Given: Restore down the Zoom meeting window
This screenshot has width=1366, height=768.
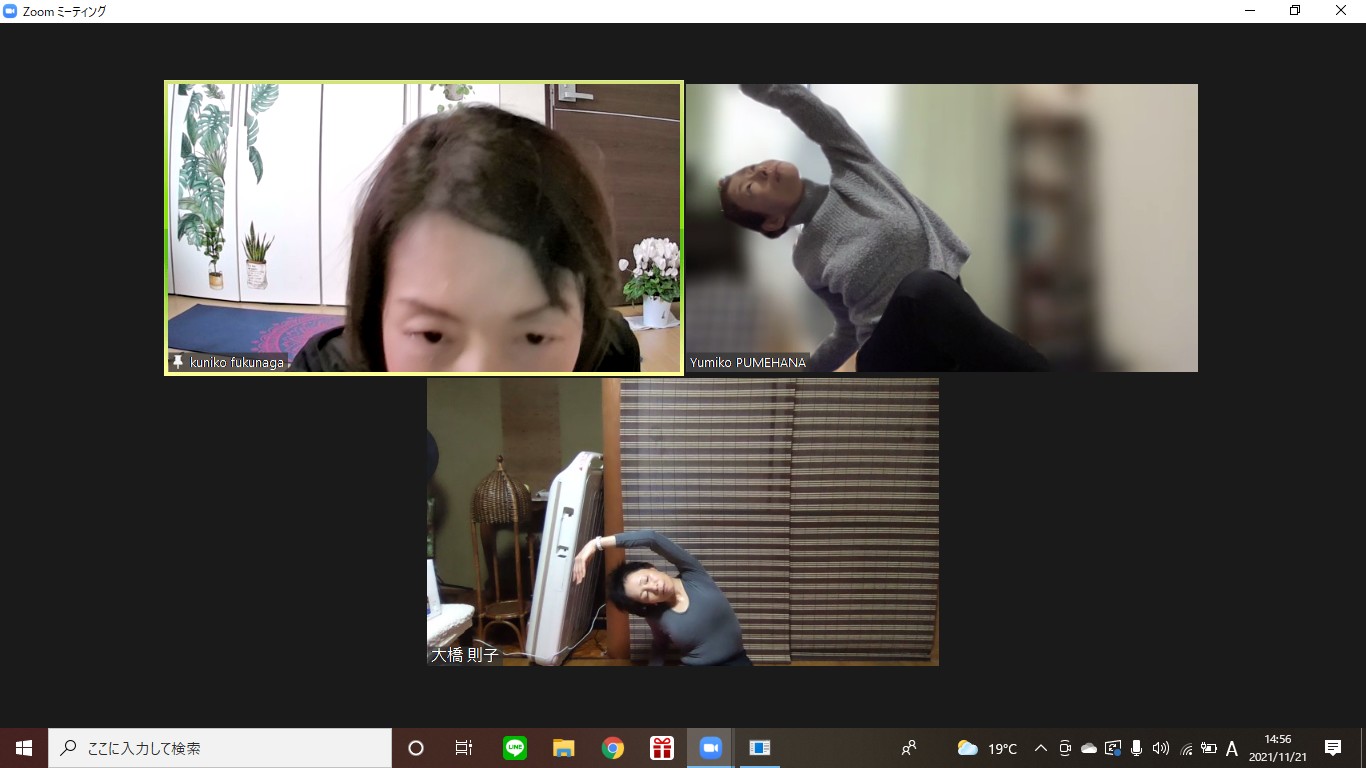Looking at the screenshot, I should coord(1296,11).
